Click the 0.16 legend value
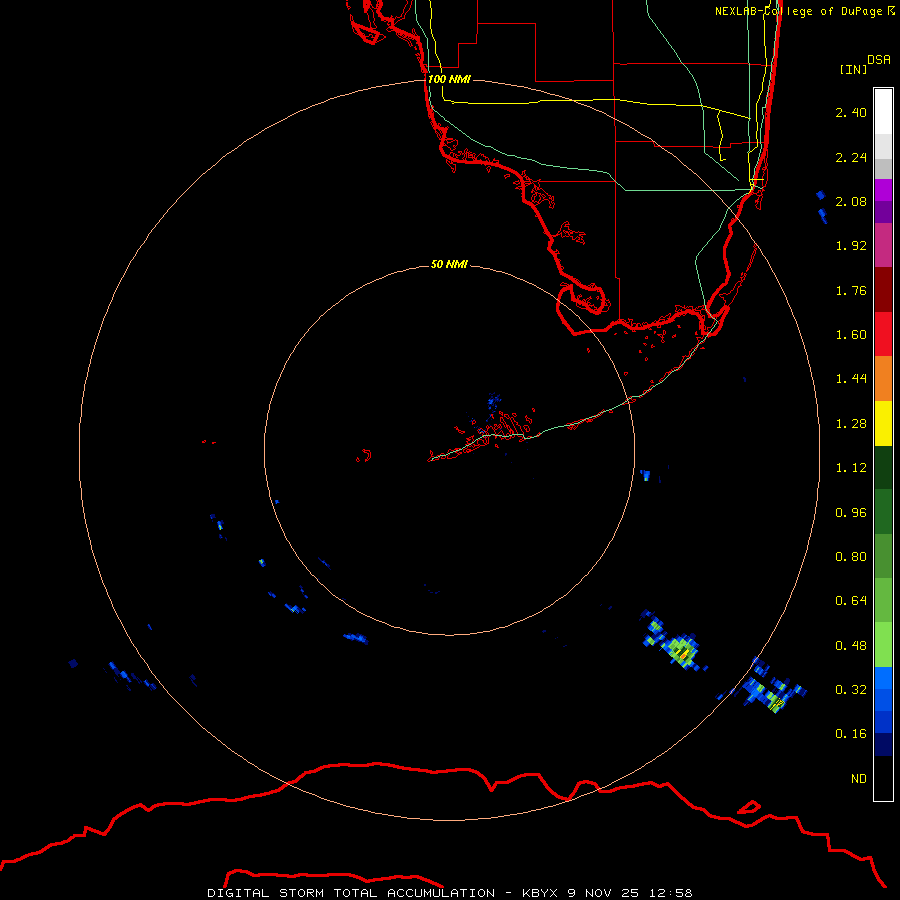This screenshot has width=900, height=900. point(851,734)
